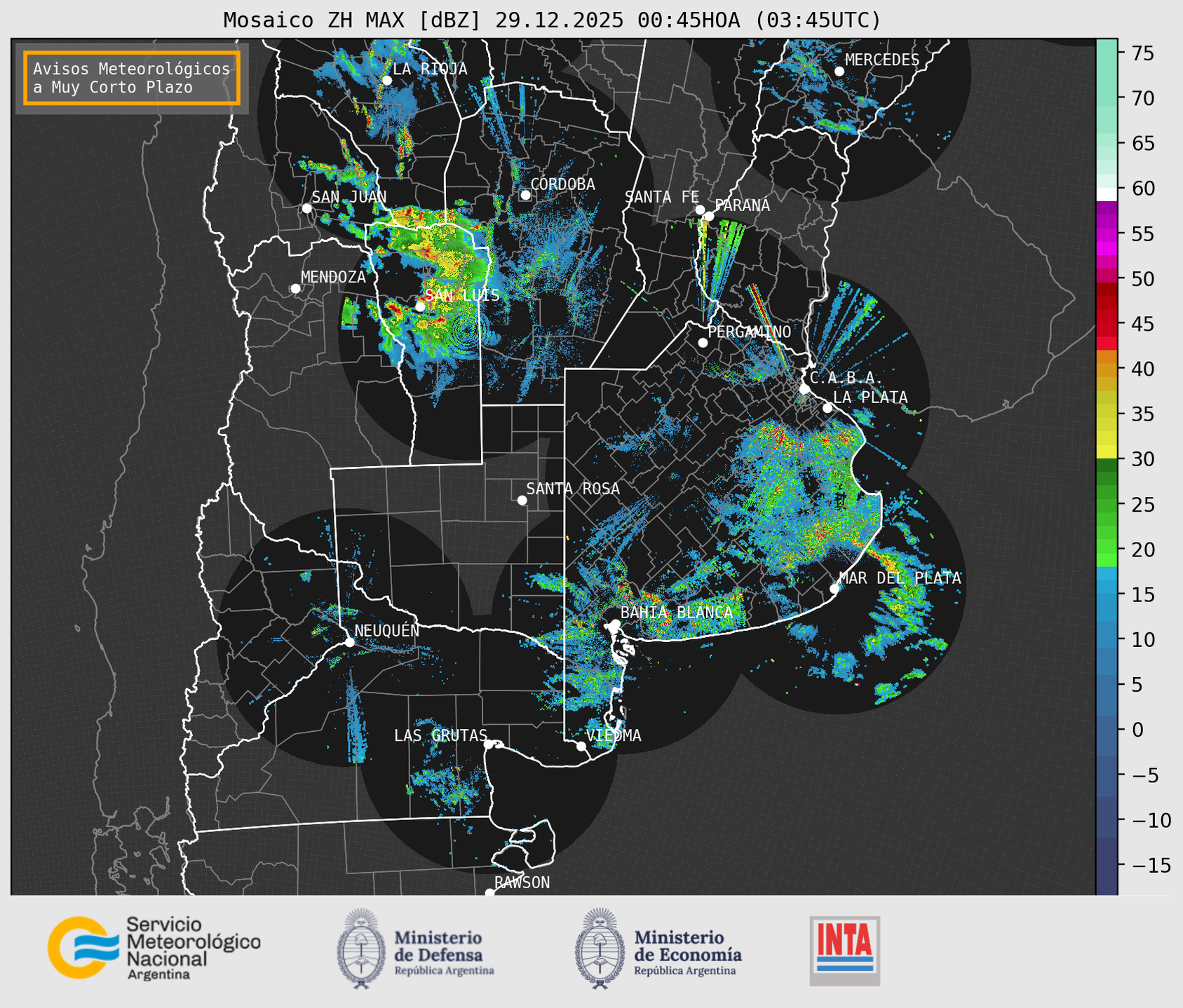Viewport: 1183px width, 1008px height.
Task: Click the Mercedes city marker dot
Action: point(839,71)
